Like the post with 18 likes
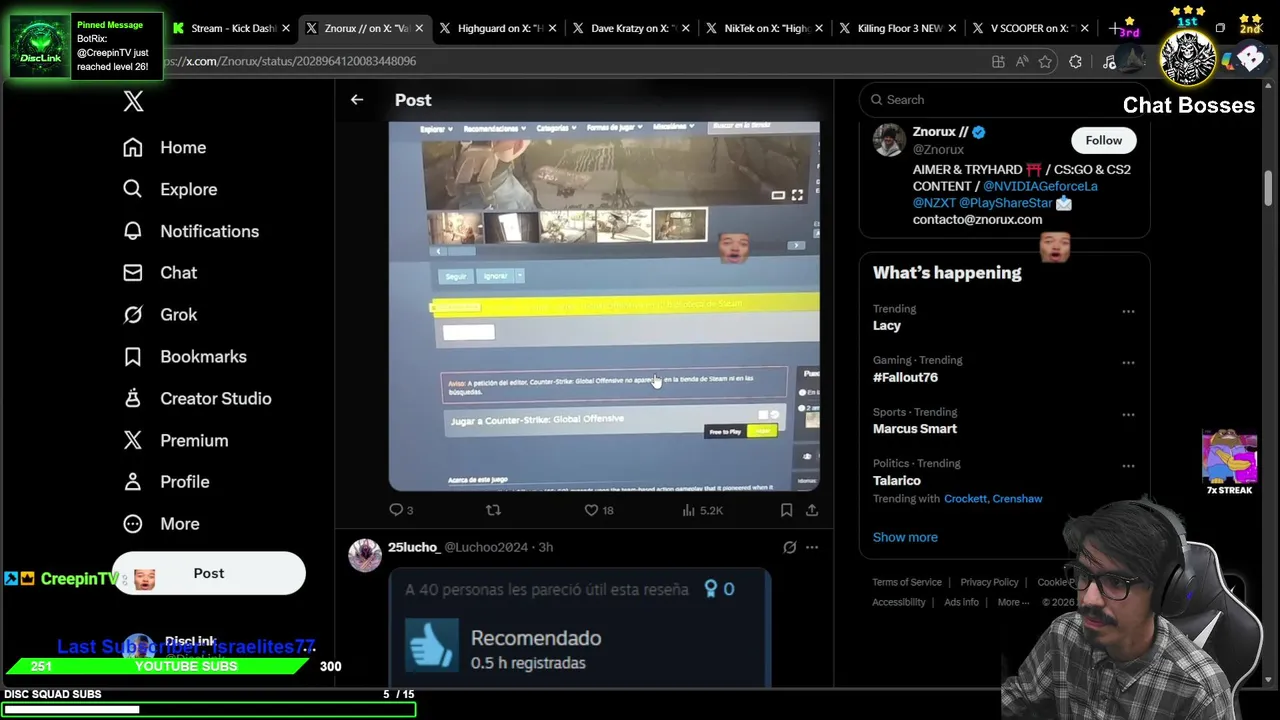Screen dimensions: 1280x720 598,510
